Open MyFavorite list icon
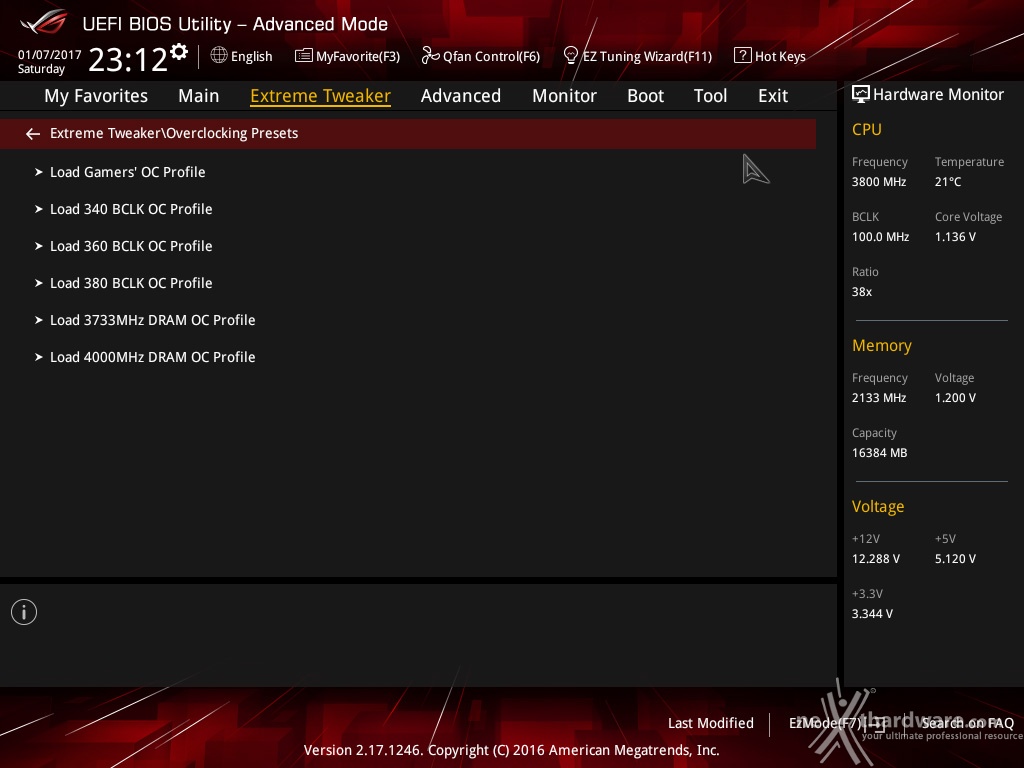This screenshot has width=1024, height=768. (303, 56)
